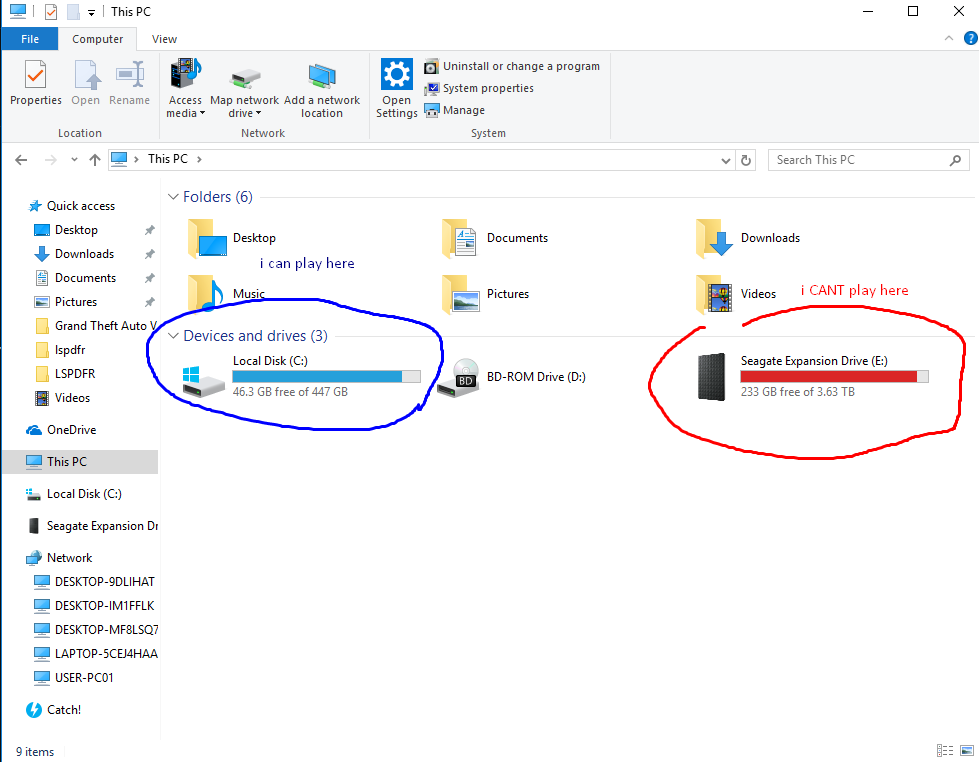Add a network location
Image resolution: width=979 pixels, height=762 pixels.
coord(322,88)
